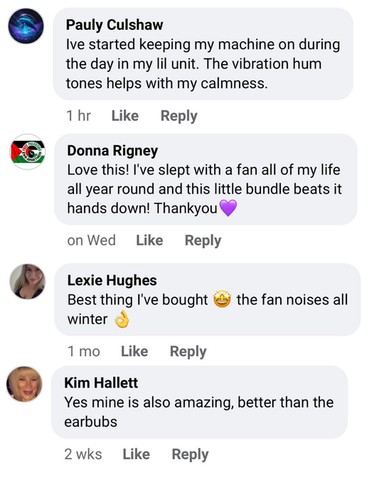Like Kim Hallett's comment
The width and height of the screenshot is (384, 480).
tap(136, 454)
